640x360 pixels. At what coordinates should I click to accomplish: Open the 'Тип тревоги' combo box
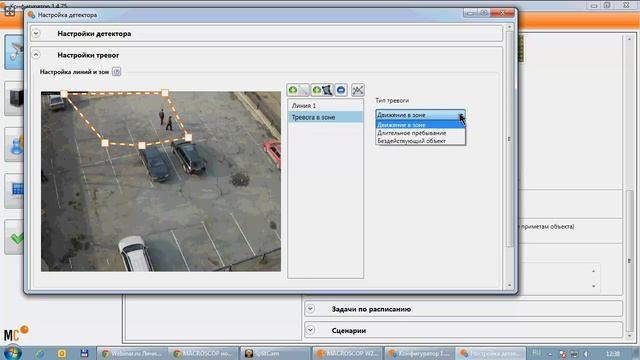point(420,115)
